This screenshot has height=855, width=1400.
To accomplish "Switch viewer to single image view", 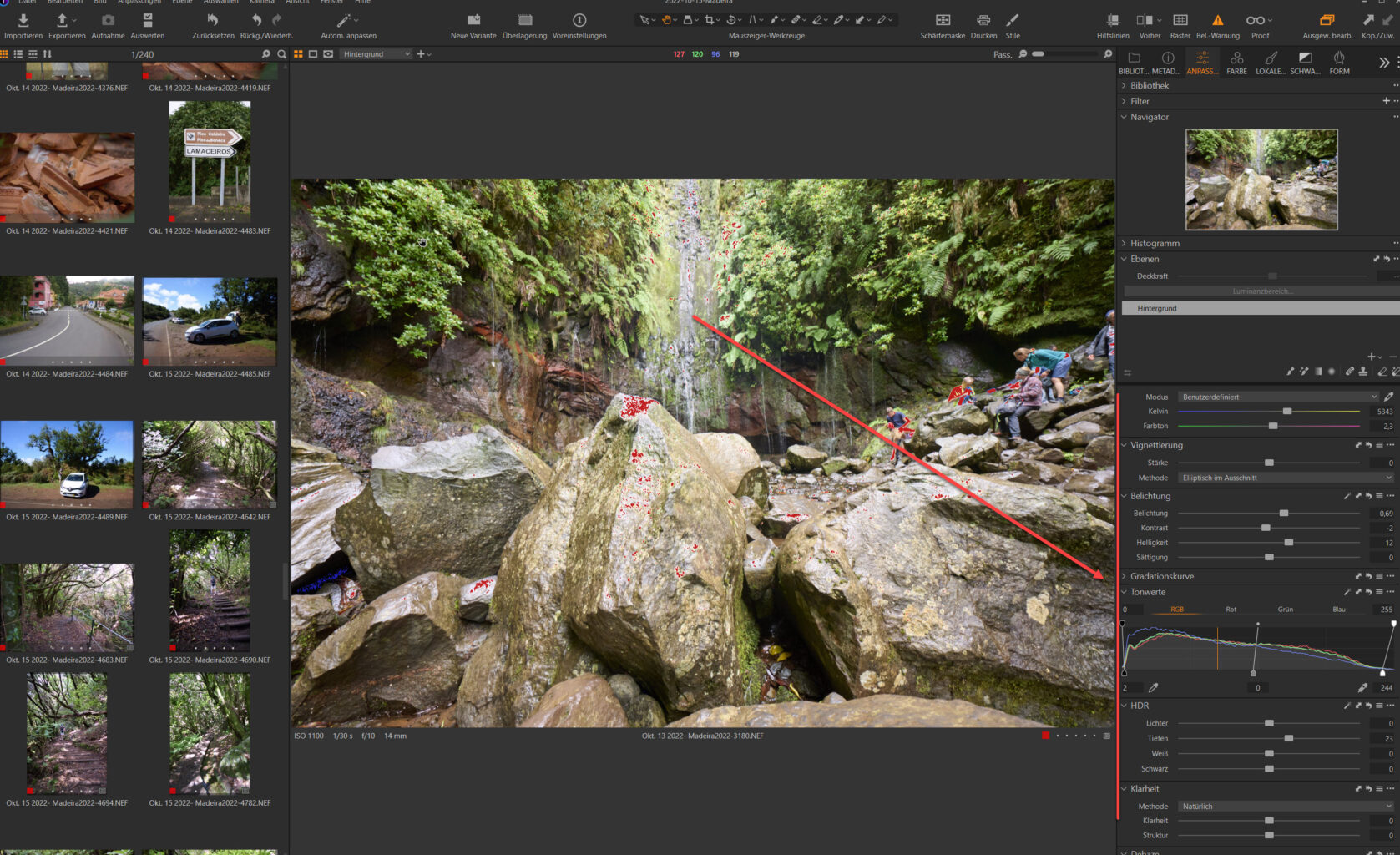I will point(313,54).
